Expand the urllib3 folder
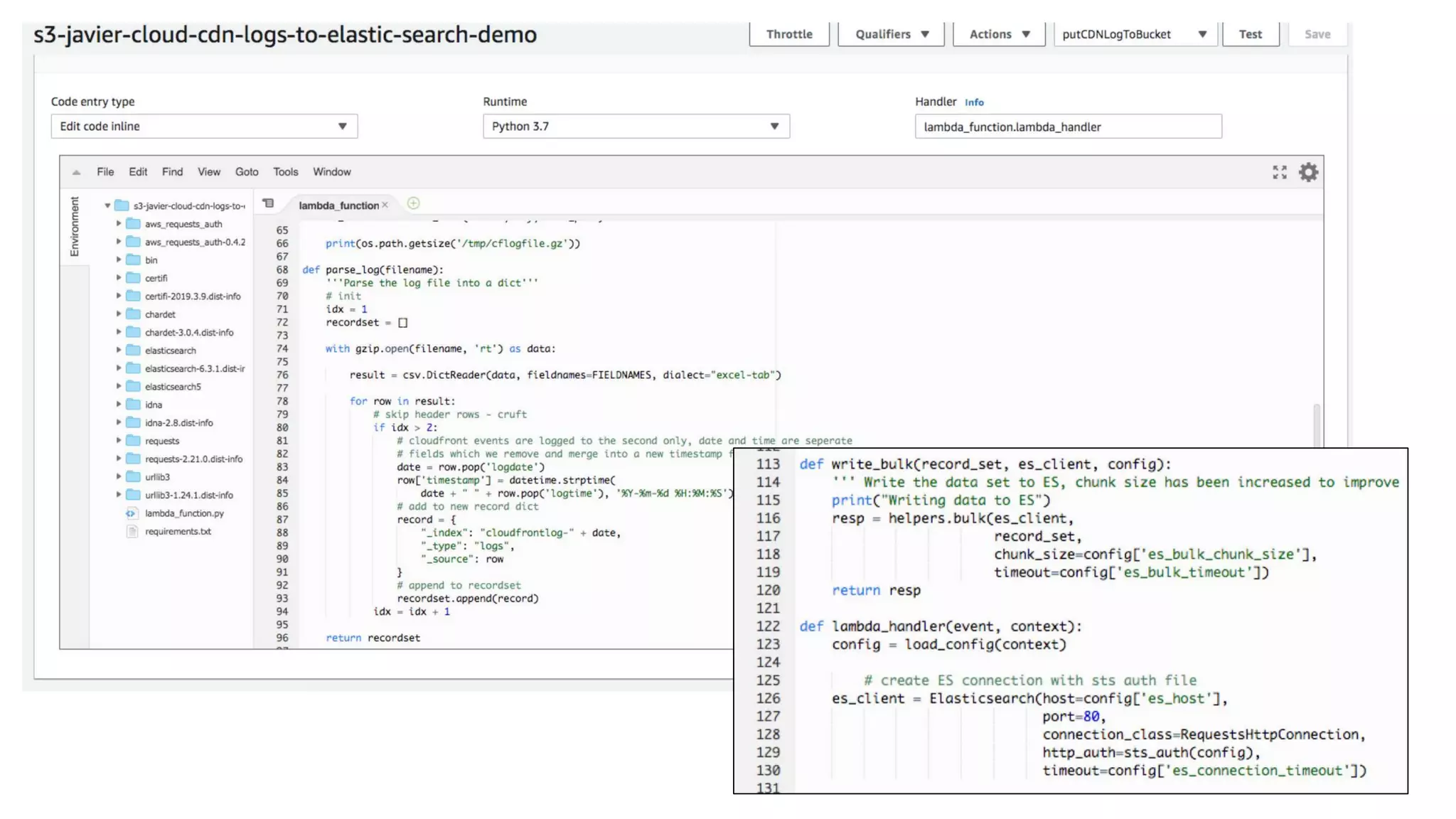The height and width of the screenshot is (819, 1456). [x=119, y=476]
